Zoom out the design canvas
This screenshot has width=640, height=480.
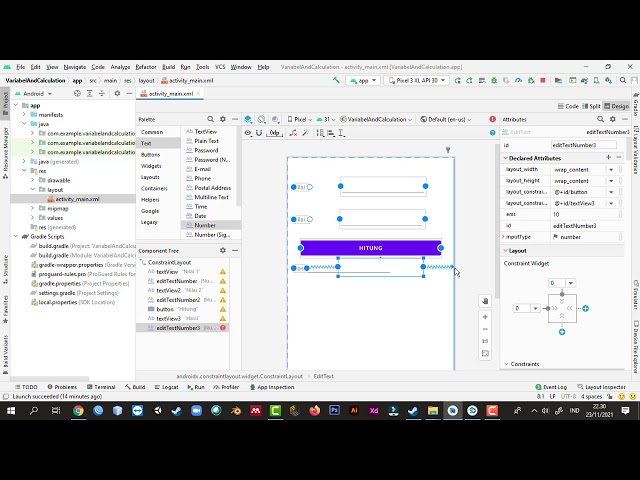pos(485,329)
